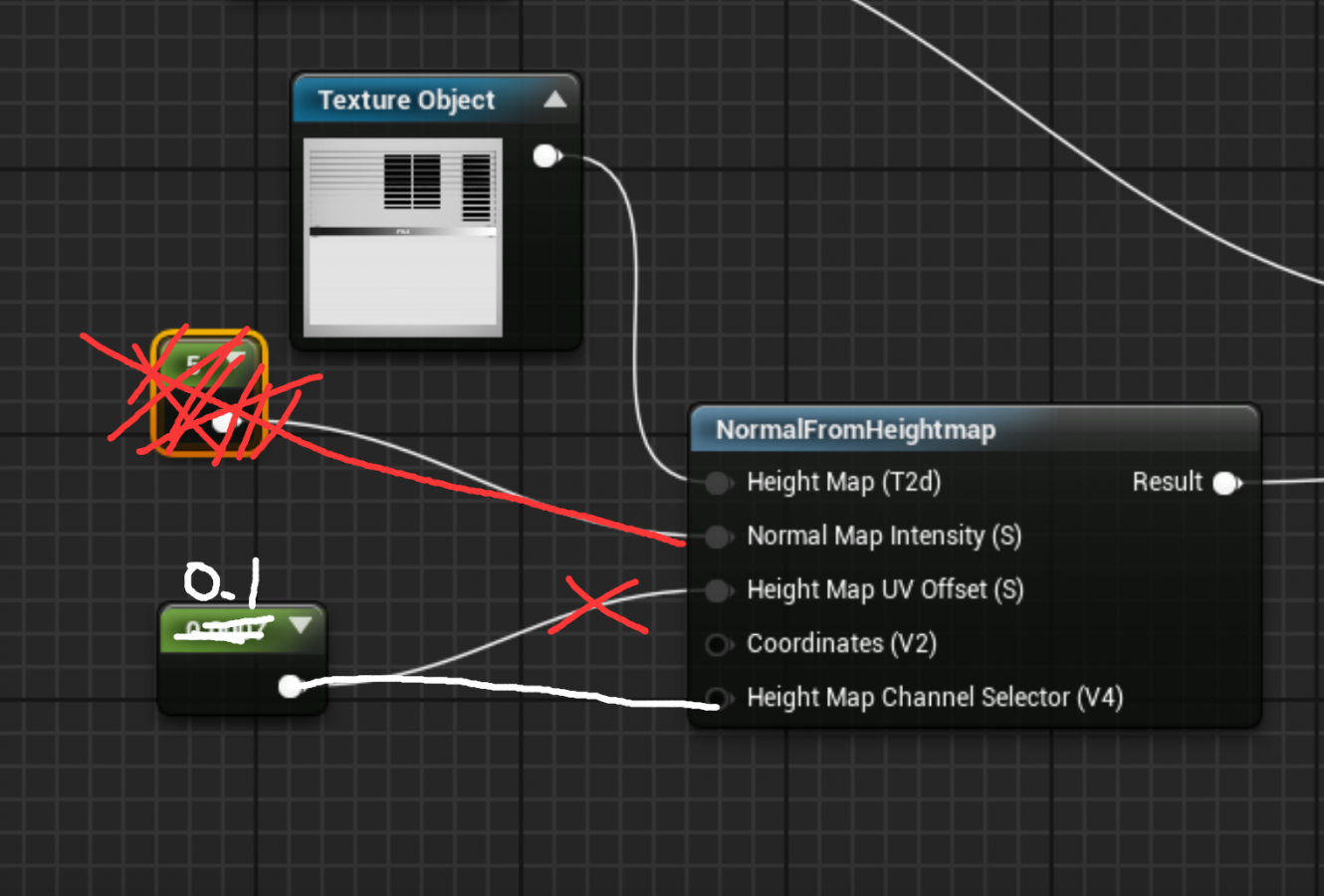
Task: Click the Coordinates (V2) label
Action: click(x=842, y=643)
